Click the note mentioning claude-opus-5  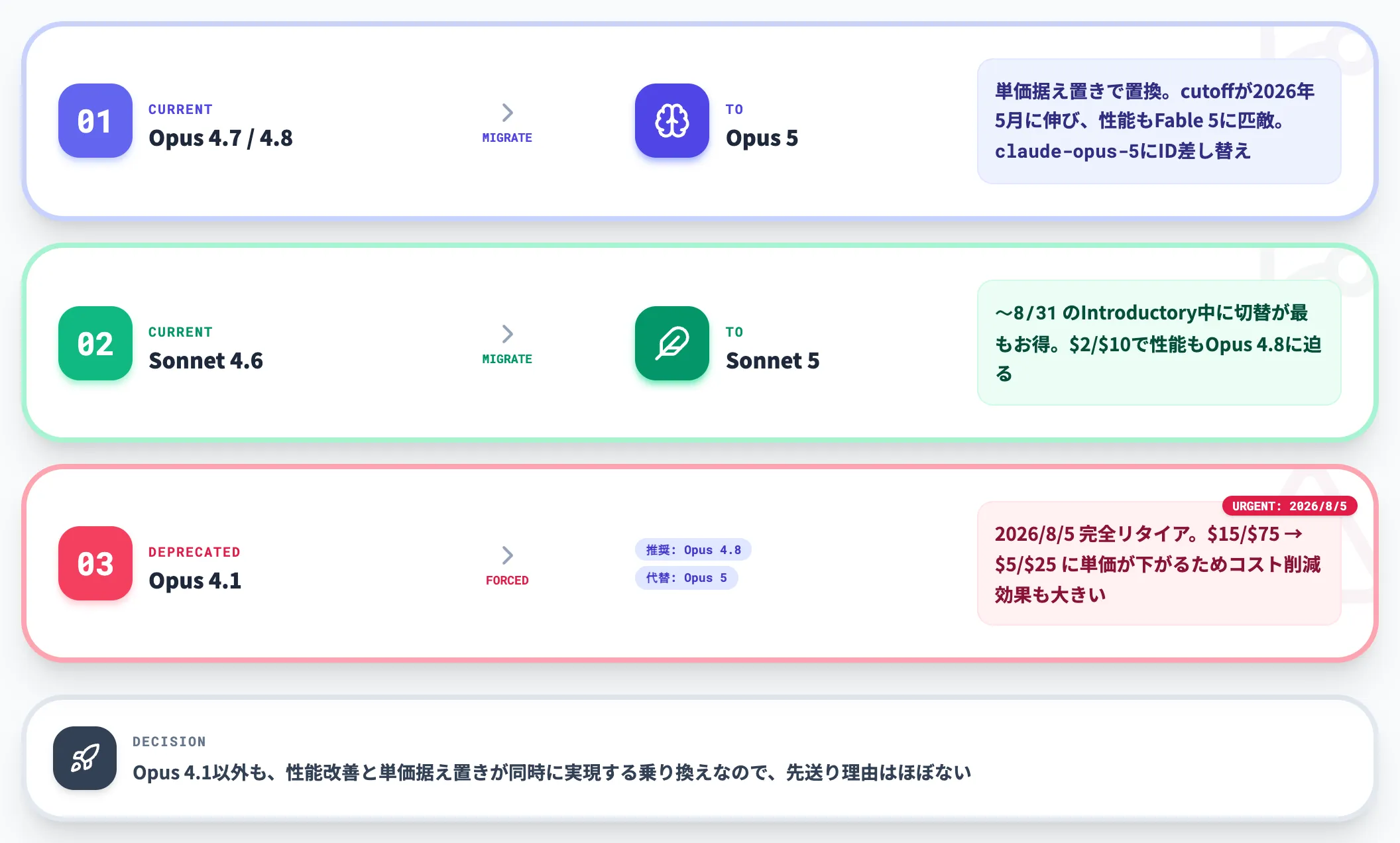click(x=1159, y=121)
